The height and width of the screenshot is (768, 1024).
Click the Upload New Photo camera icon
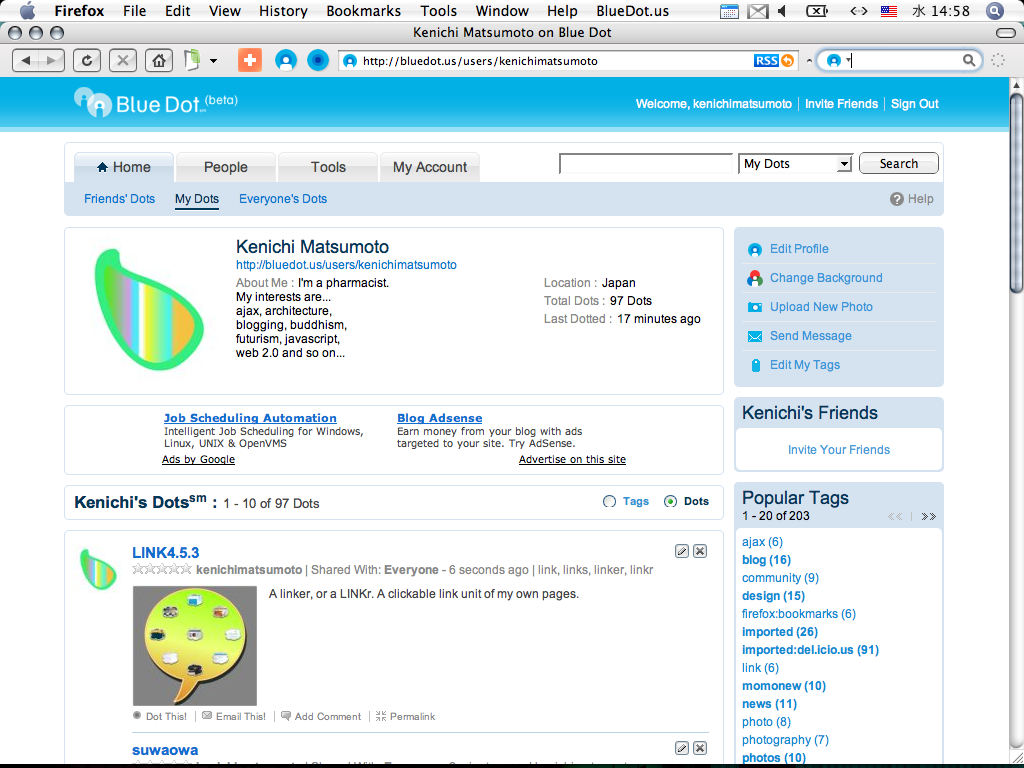click(x=755, y=307)
